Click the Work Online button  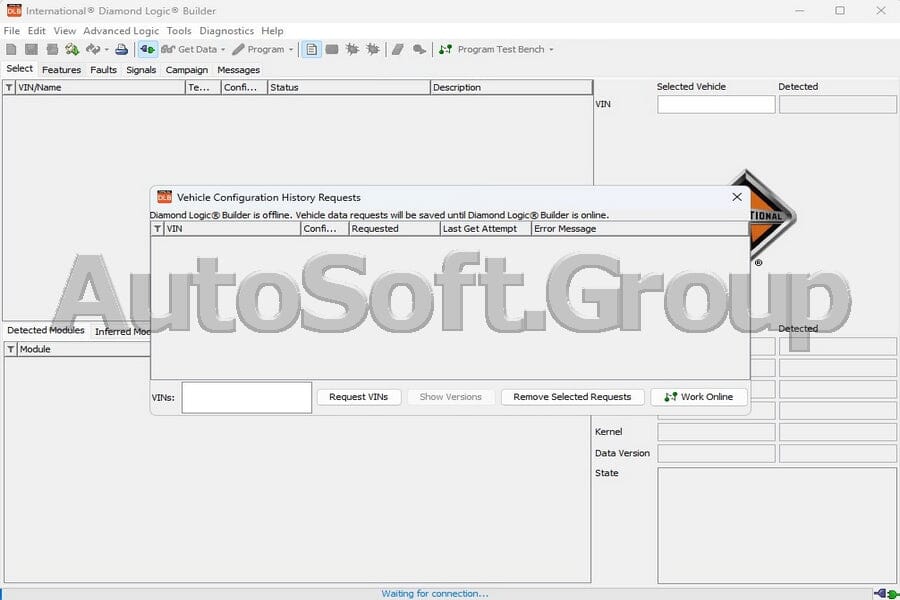(x=699, y=397)
